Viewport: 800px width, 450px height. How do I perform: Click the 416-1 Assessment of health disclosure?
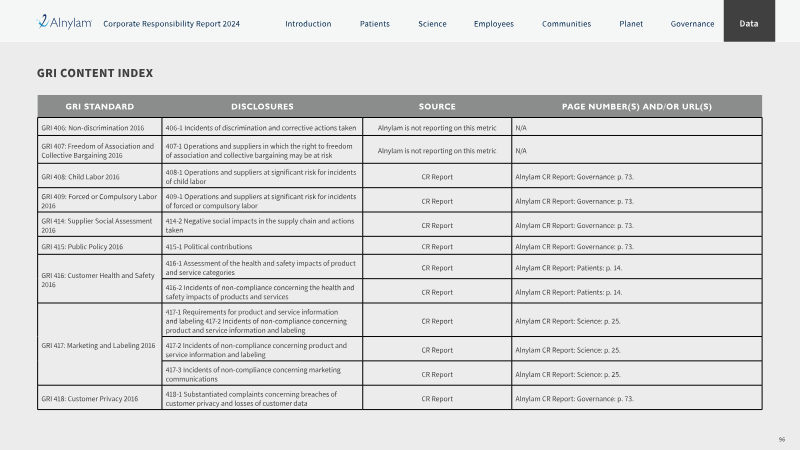tap(261, 267)
